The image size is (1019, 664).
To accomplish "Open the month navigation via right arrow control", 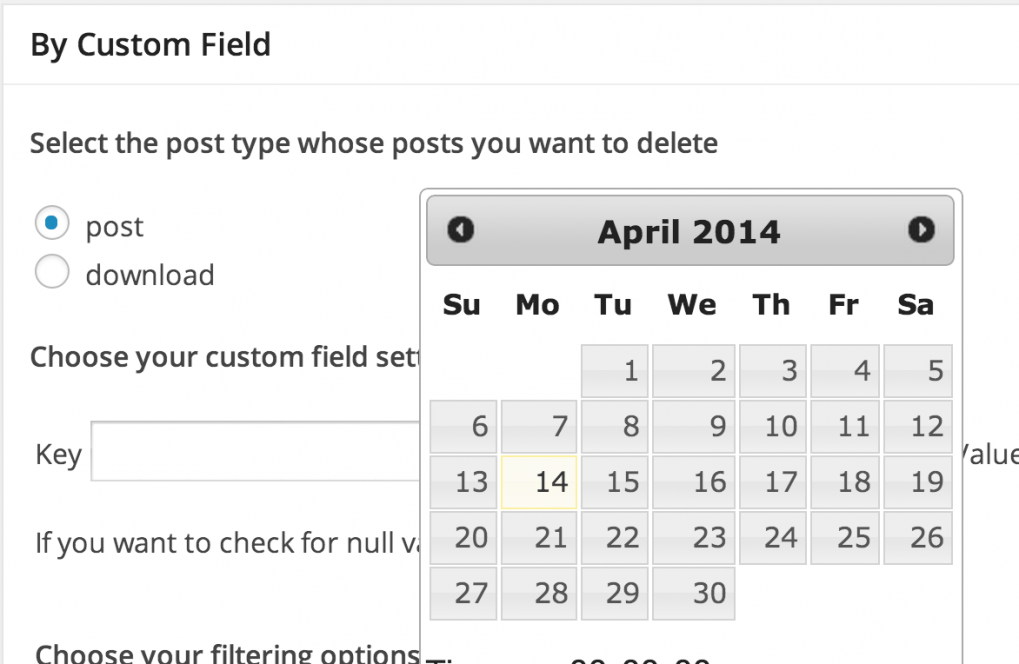I will pyautogui.click(x=921, y=229).
